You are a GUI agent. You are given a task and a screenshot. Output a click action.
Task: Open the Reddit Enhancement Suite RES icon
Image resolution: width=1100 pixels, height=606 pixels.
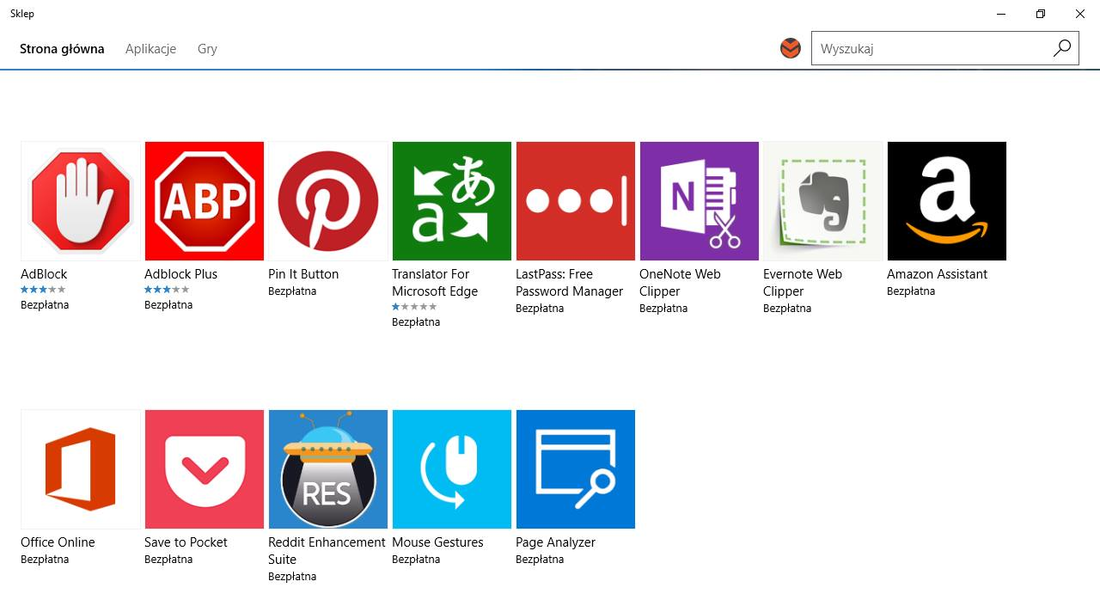pos(328,469)
